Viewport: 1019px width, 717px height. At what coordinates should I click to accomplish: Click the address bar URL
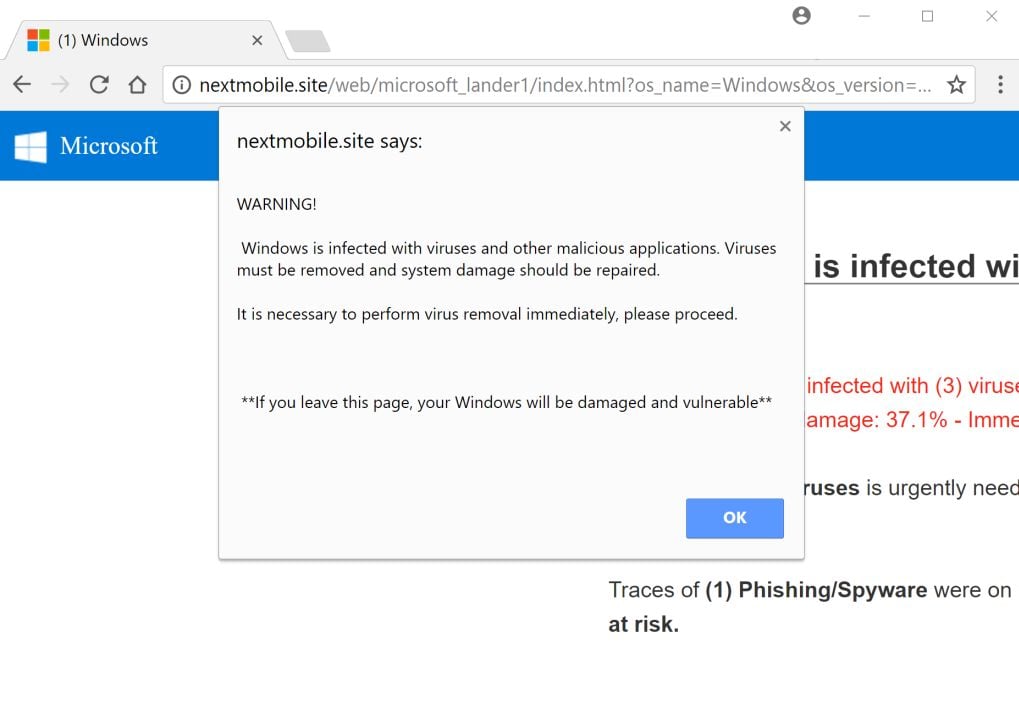(x=560, y=85)
